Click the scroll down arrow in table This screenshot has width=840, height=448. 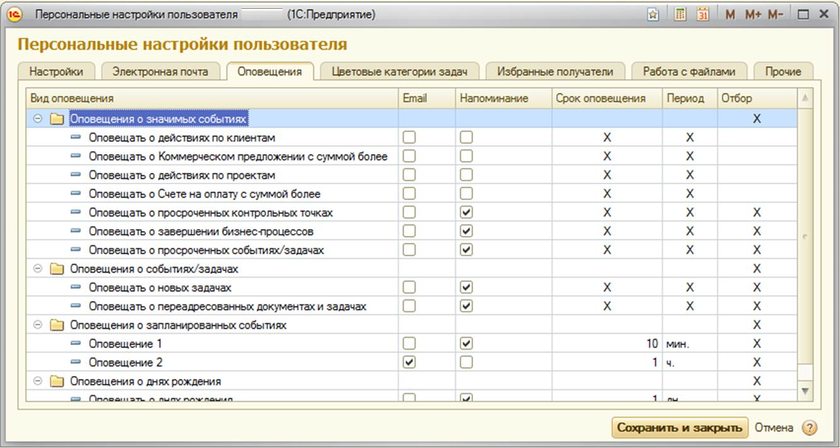(x=806, y=387)
